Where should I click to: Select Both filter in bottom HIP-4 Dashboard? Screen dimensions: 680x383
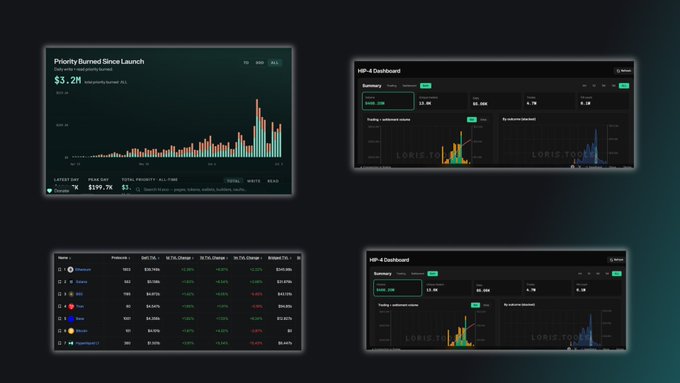coord(432,274)
